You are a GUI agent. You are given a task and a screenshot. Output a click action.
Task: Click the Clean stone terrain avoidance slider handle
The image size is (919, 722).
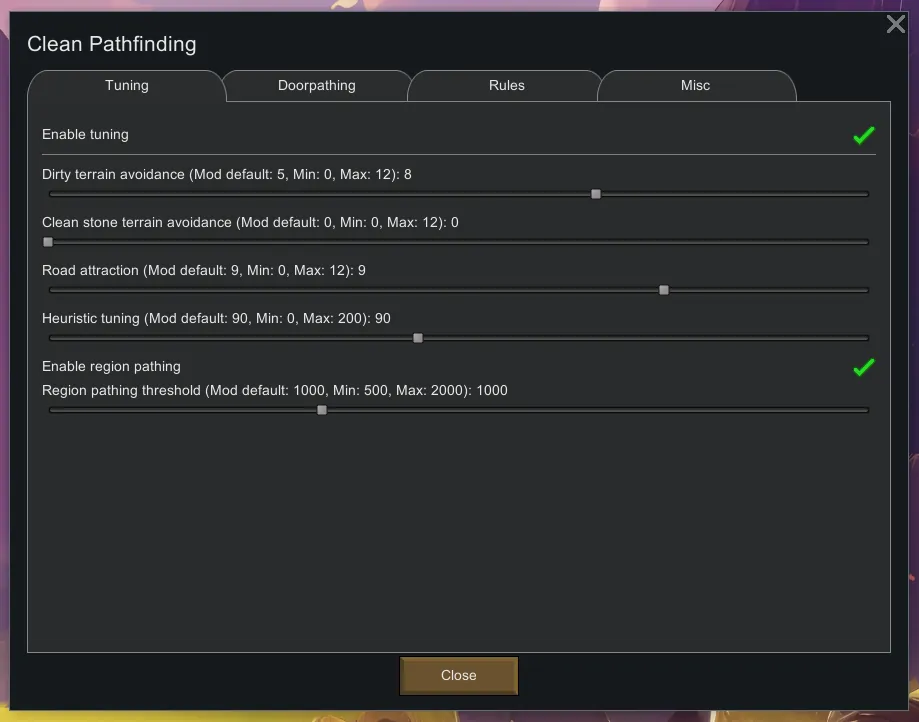48,242
